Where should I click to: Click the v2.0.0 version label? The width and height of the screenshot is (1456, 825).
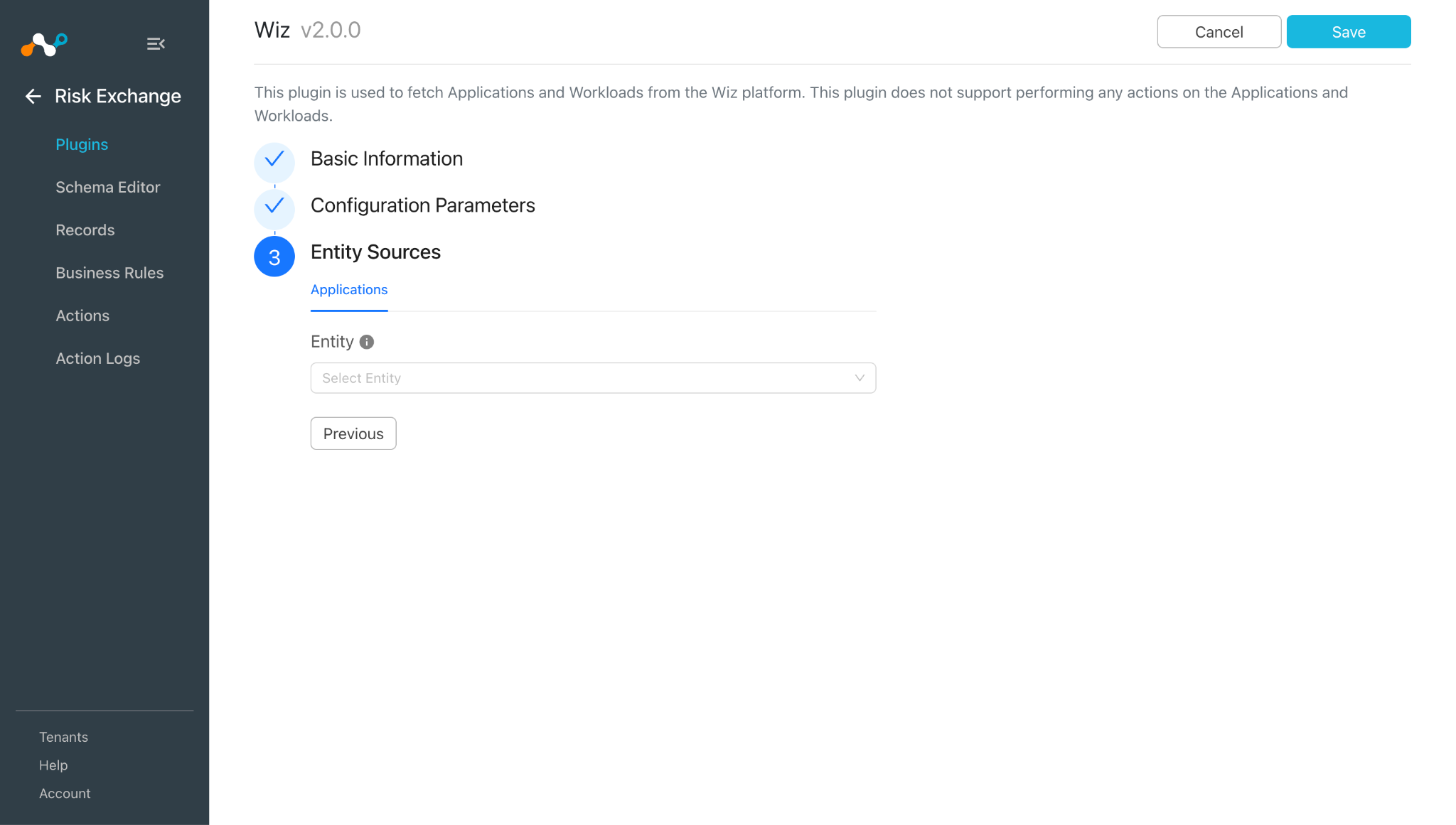(331, 30)
